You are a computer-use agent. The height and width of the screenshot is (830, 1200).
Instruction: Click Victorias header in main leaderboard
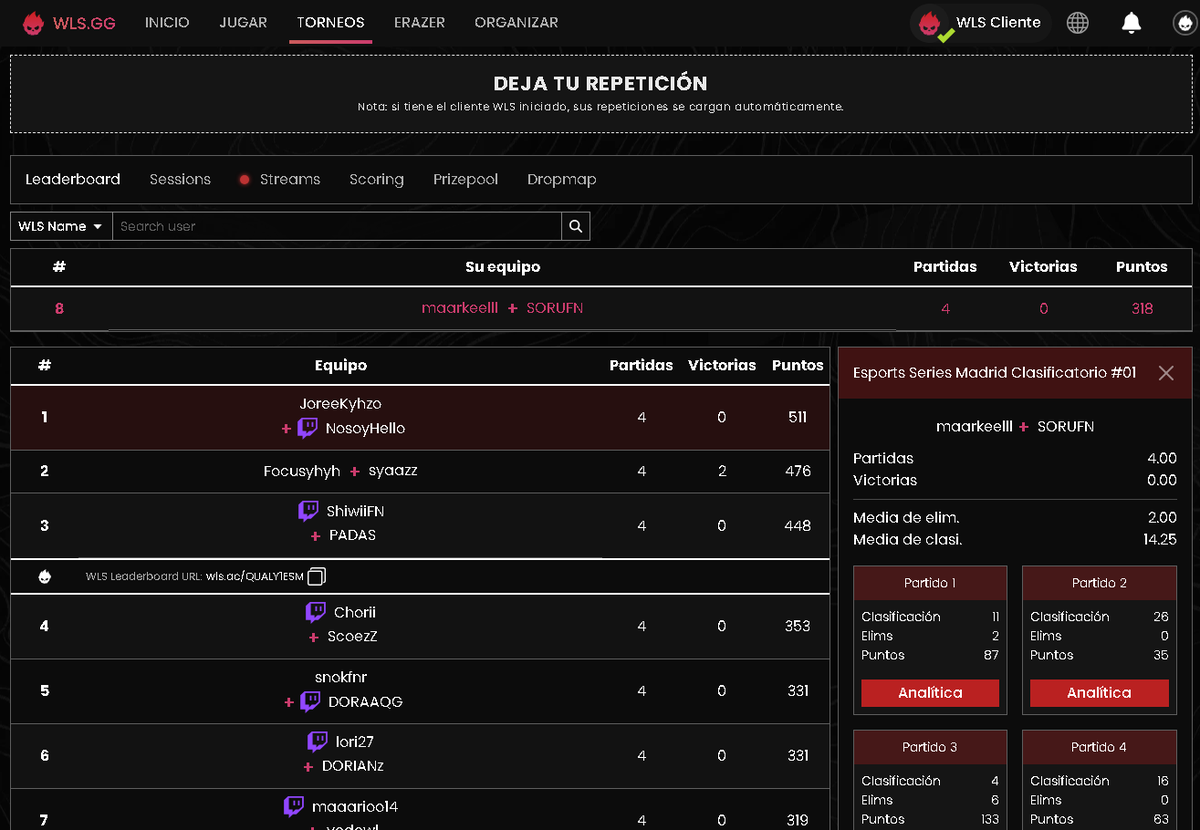[x=722, y=366]
